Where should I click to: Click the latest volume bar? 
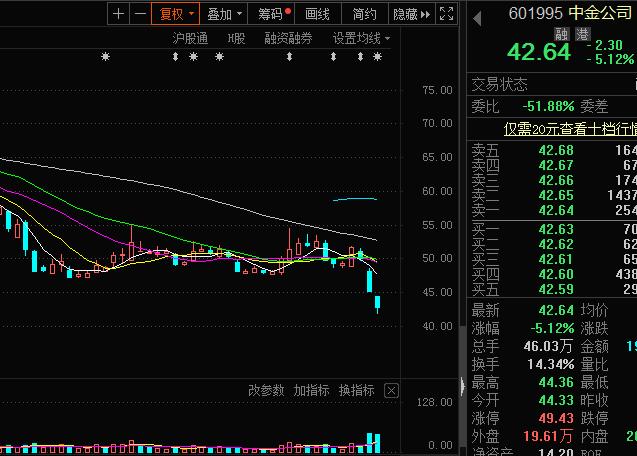click(x=377, y=443)
